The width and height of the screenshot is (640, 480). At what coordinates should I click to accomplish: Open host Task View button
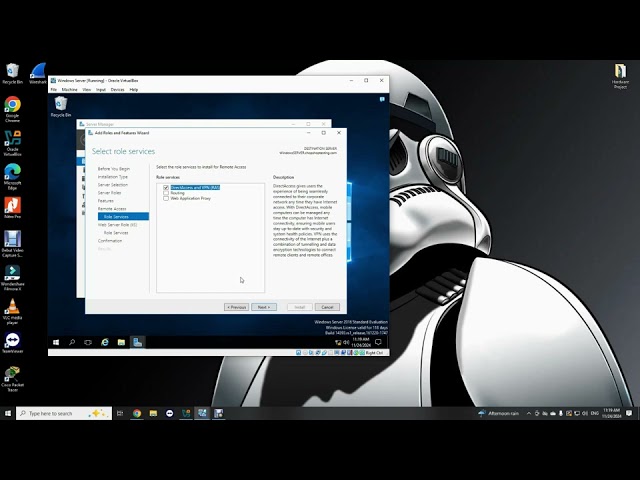[120, 413]
